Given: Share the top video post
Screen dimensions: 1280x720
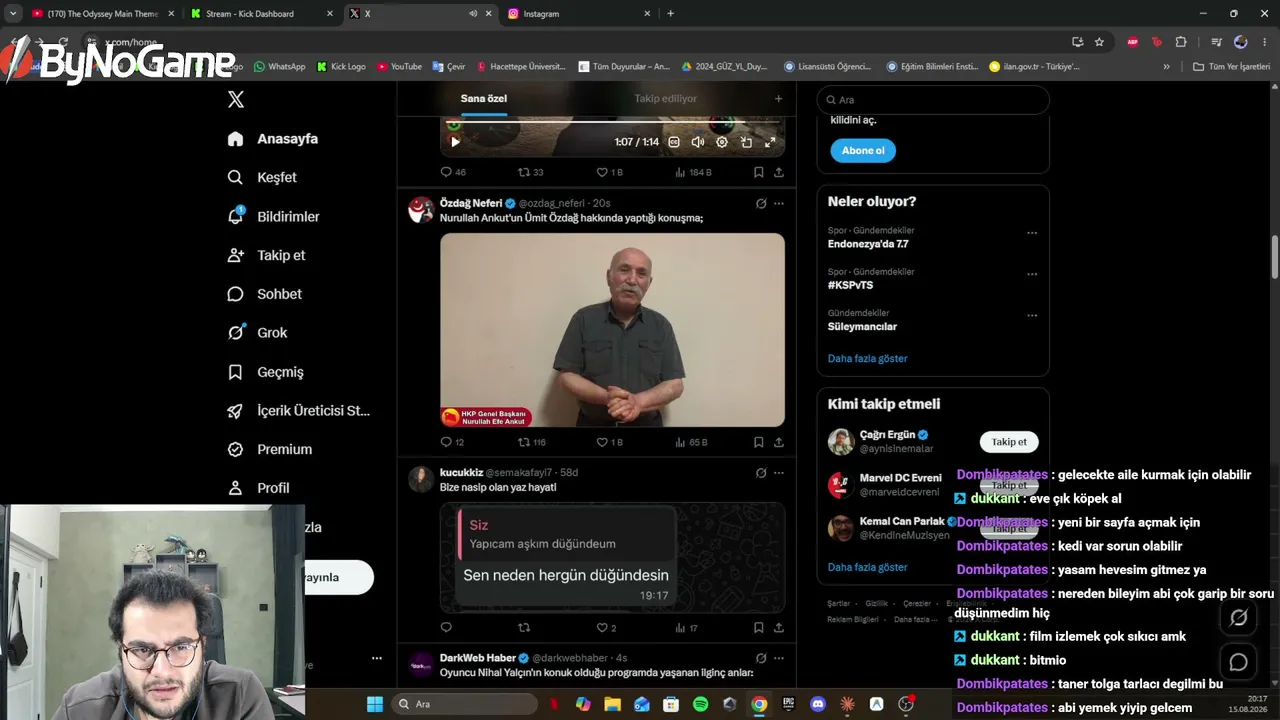Looking at the screenshot, I should [x=779, y=172].
